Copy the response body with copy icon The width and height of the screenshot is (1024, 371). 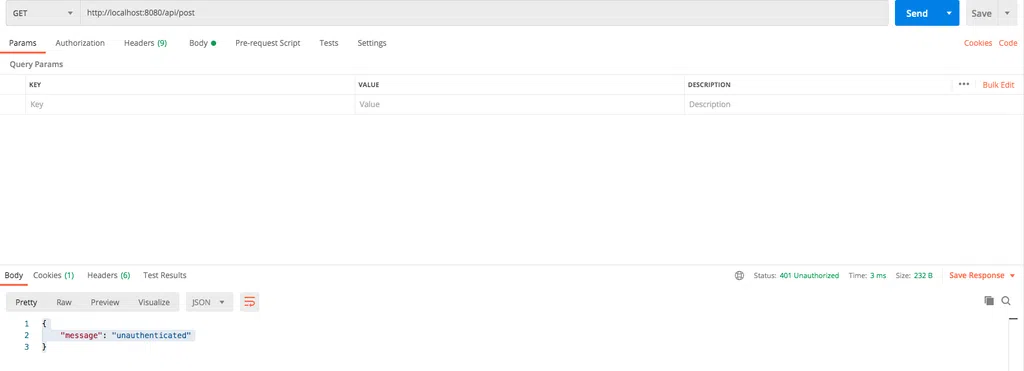[x=989, y=301]
